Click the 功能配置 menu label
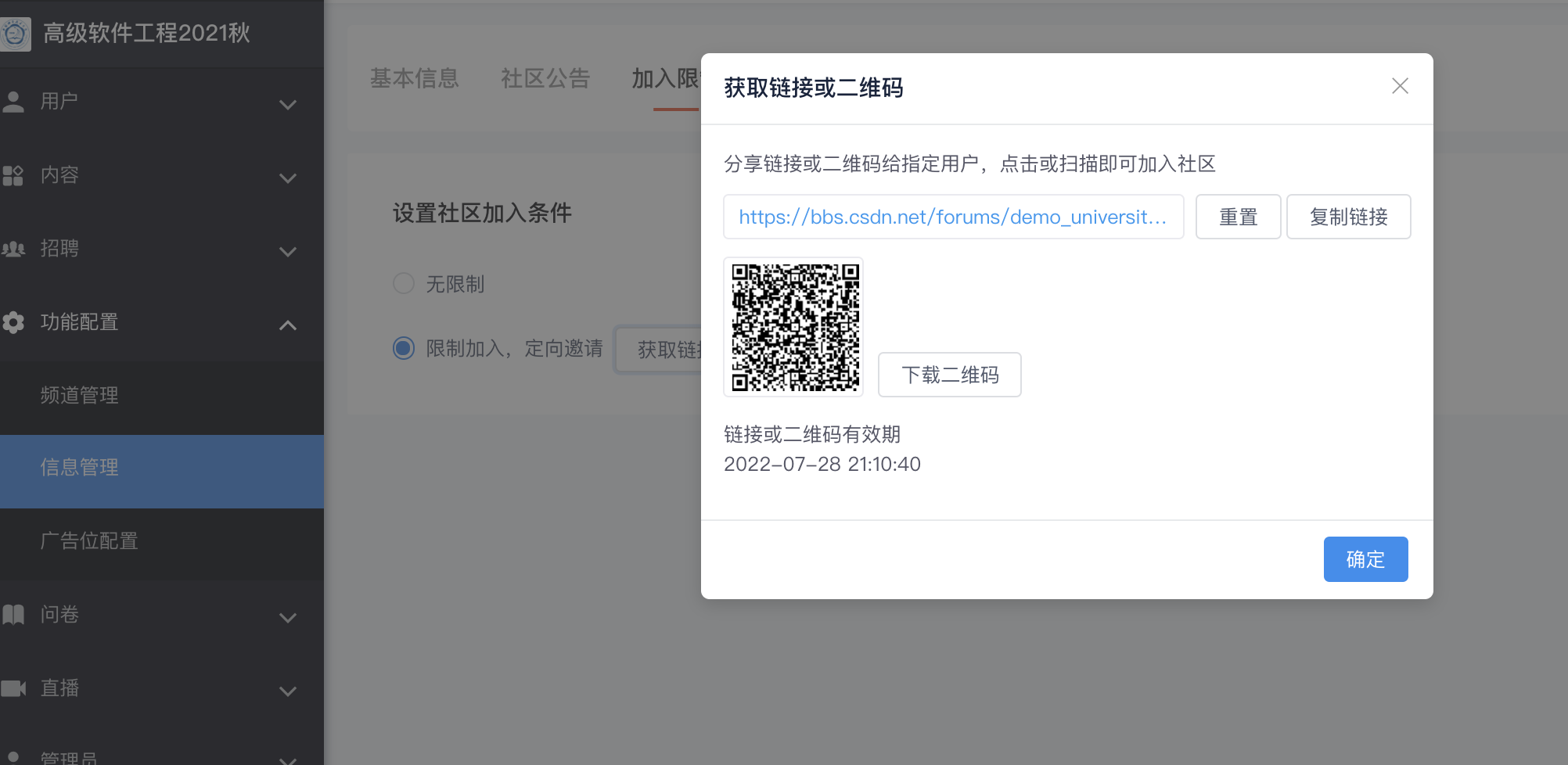Viewport: 1568px width, 765px height. [x=79, y=322]
